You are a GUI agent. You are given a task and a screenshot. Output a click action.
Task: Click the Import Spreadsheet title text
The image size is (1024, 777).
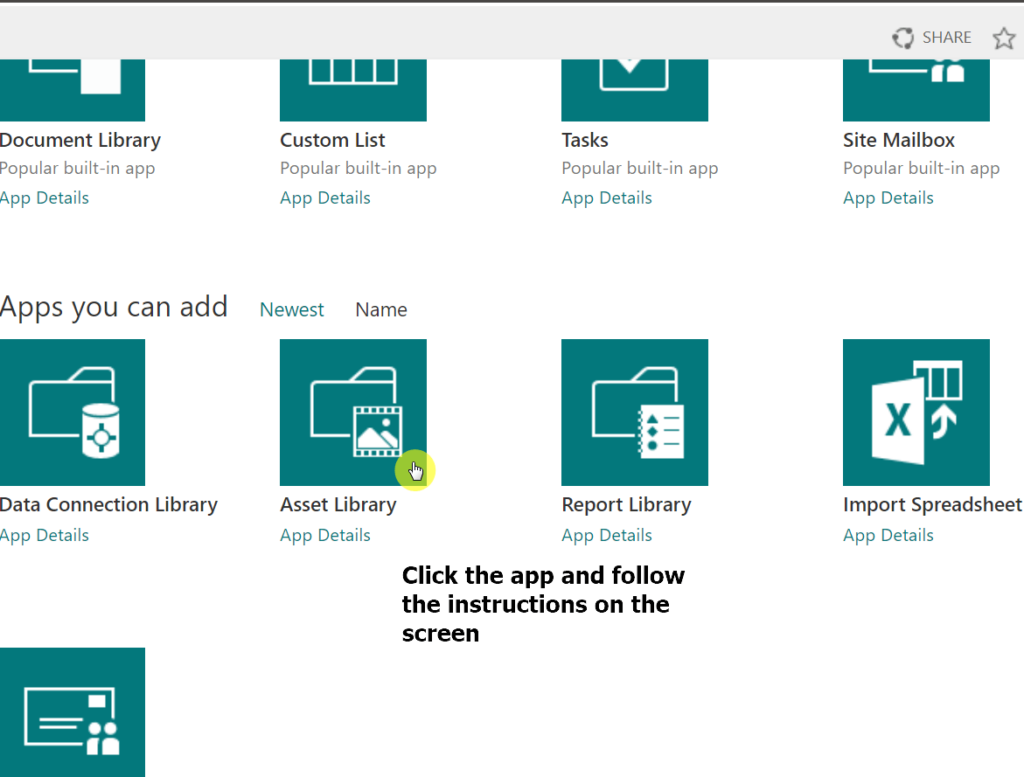coord(933,505)
